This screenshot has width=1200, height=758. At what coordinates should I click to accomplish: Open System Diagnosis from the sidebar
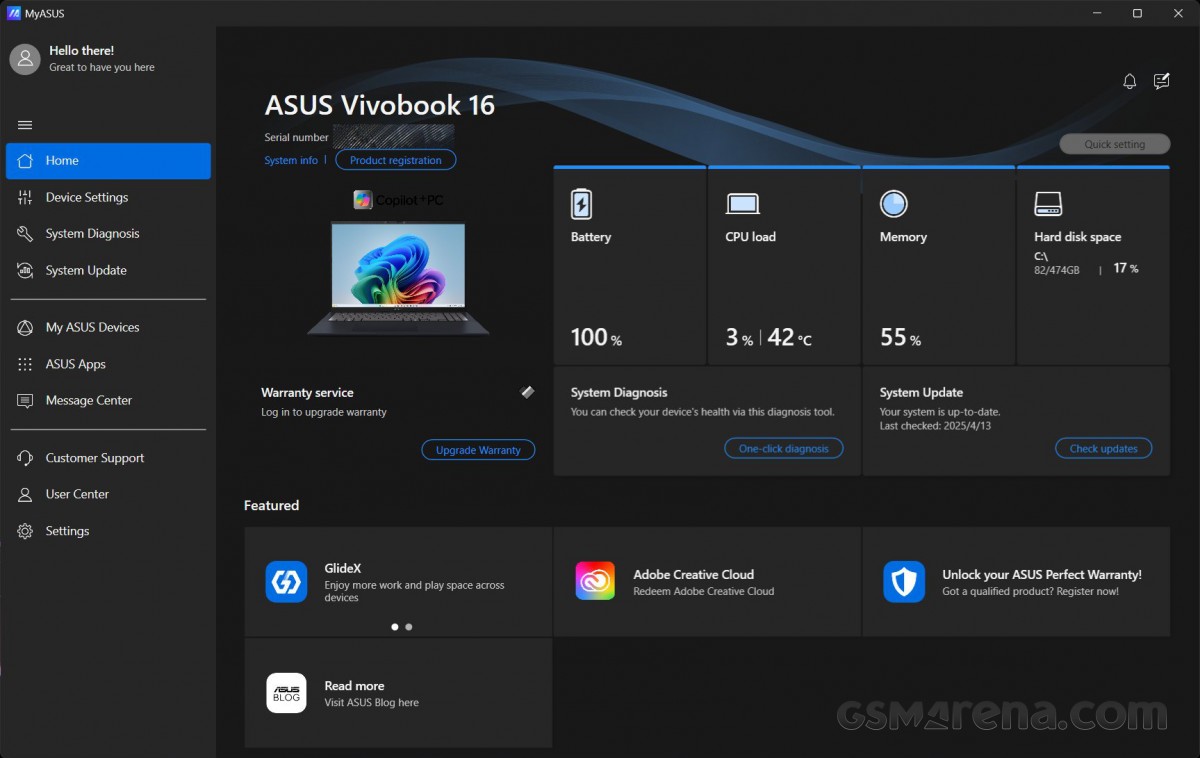(x=90, y=233)
